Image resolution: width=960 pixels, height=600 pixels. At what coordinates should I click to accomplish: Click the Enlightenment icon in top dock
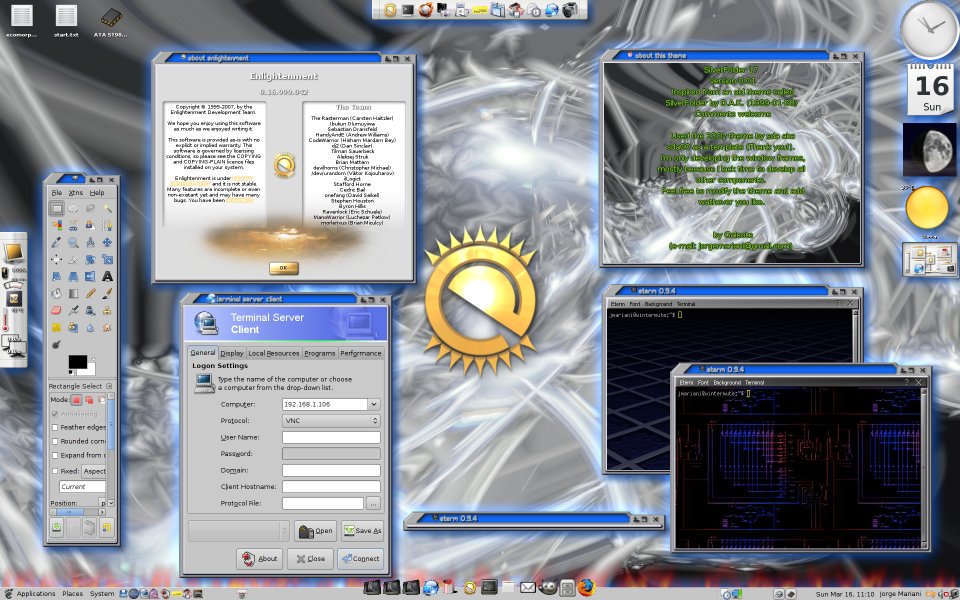(x=390, y=10)
